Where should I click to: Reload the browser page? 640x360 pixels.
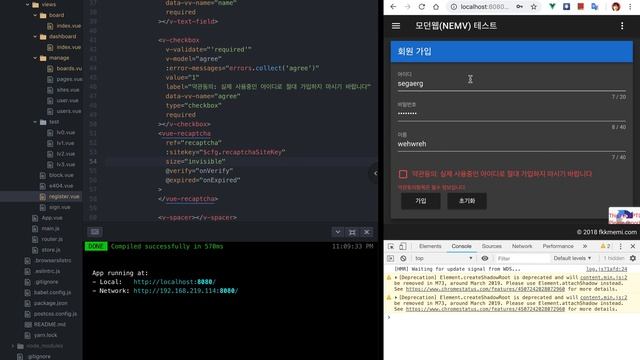point(422,7)
